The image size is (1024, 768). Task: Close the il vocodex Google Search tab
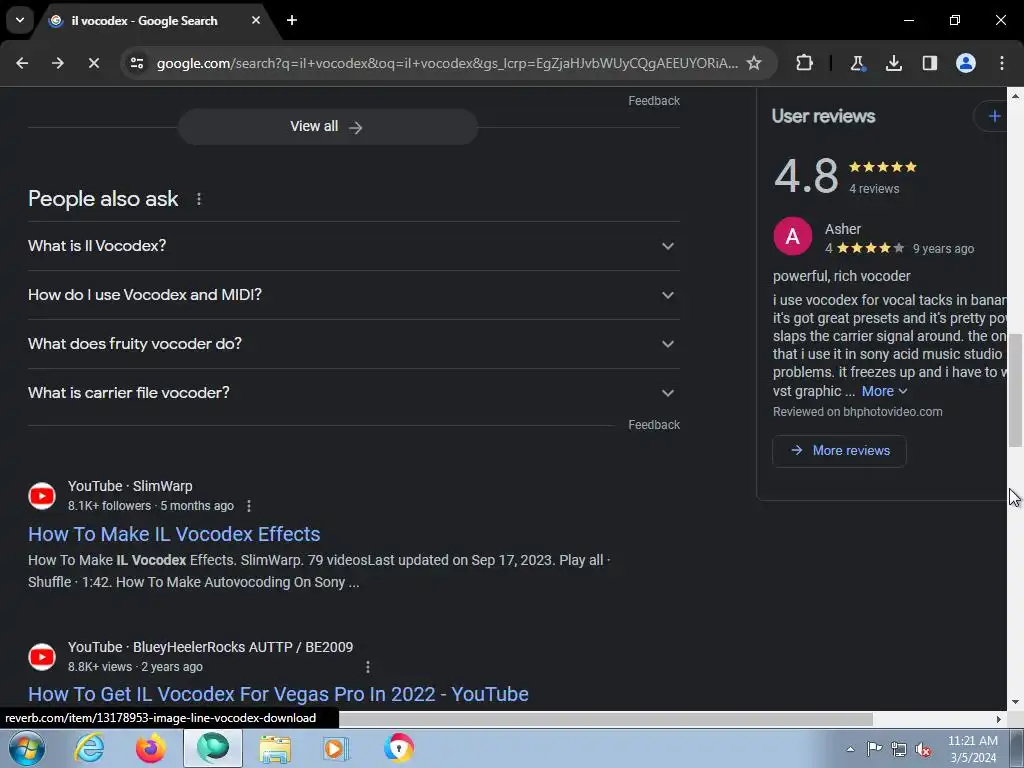click(x=256, y=20)
